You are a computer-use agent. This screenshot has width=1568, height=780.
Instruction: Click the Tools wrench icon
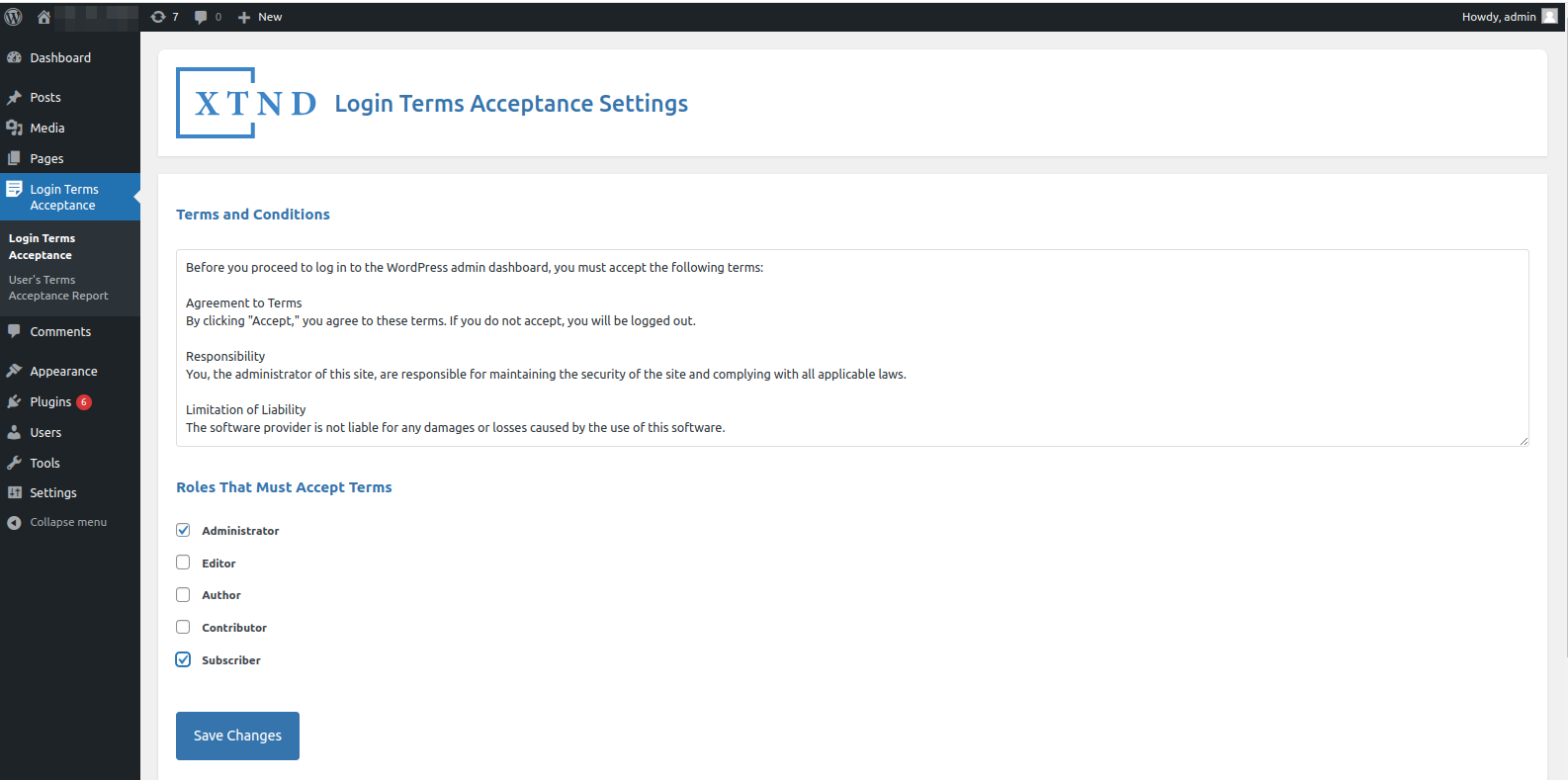[x=14, y=463]
